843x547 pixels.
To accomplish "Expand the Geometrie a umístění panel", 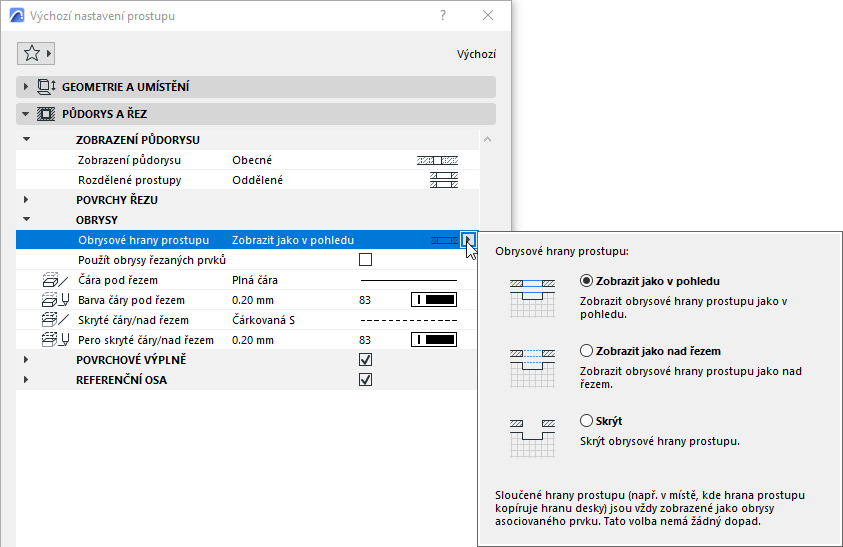I will click(25, 87).
